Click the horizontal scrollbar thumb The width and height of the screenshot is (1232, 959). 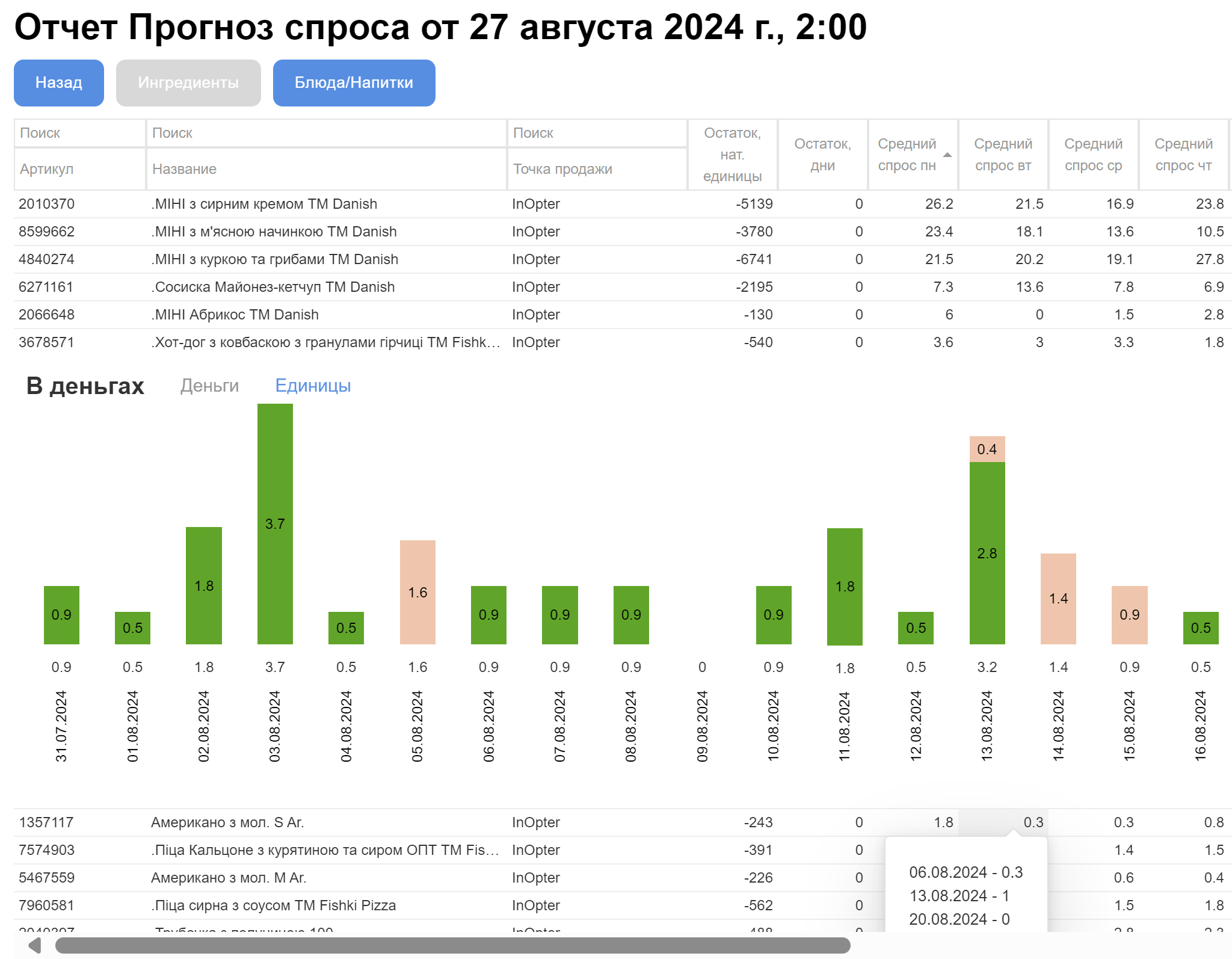tap(452, 945)
